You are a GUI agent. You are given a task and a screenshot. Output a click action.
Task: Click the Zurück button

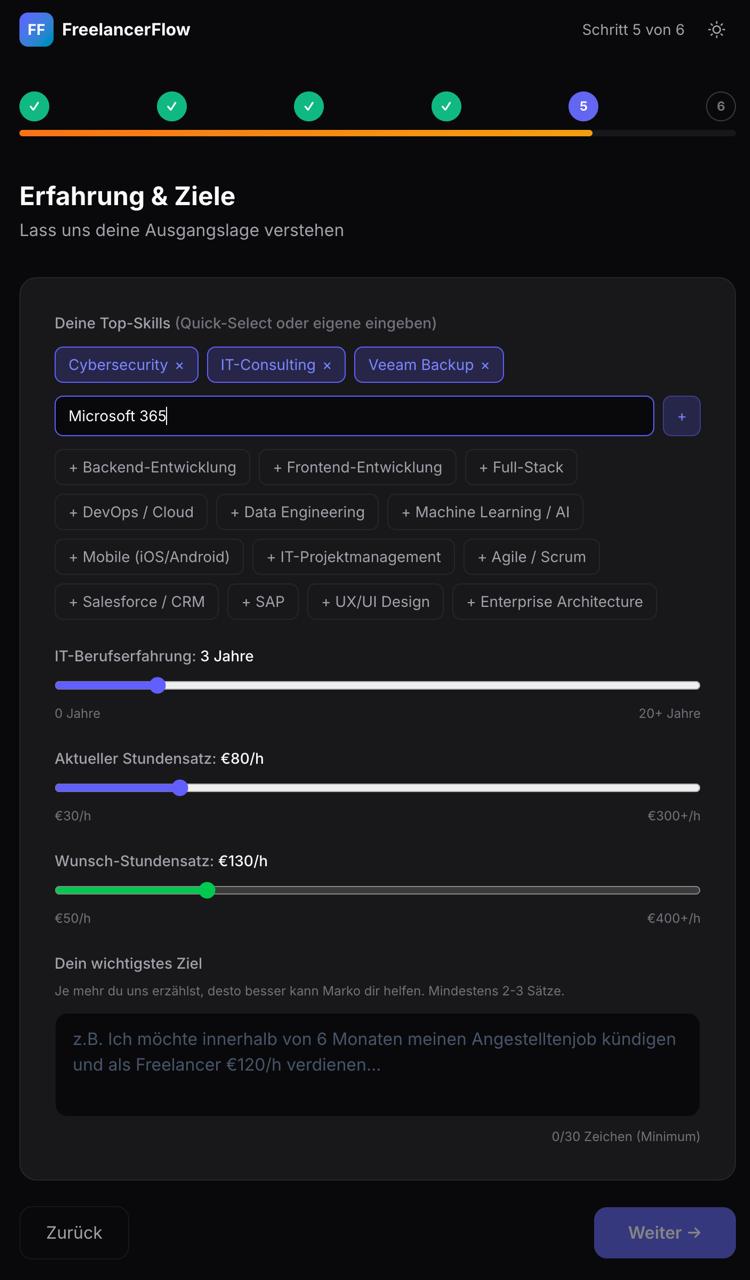[x=74, y=1233]
